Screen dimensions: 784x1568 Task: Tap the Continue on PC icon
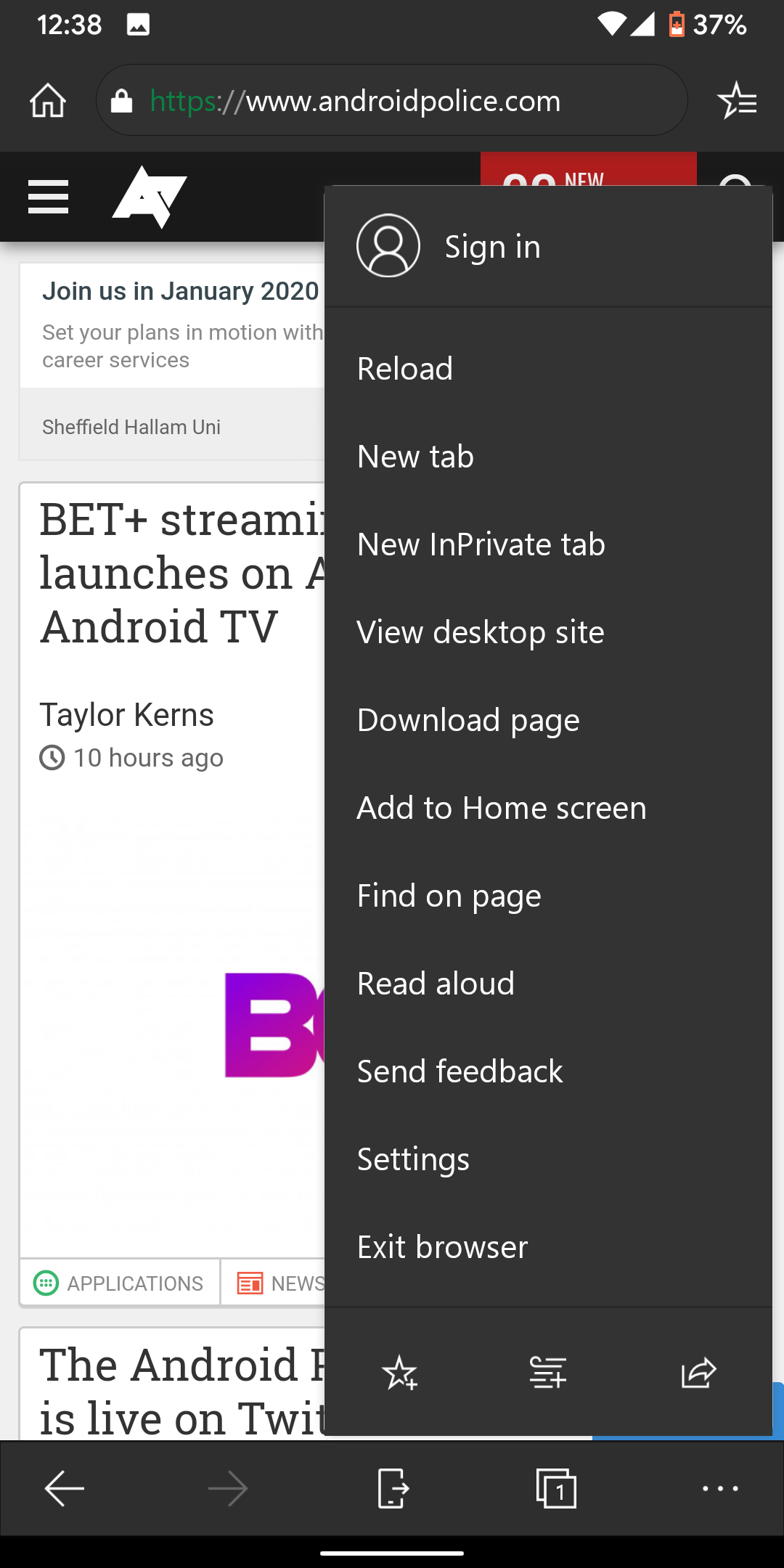pos(392,1489)
